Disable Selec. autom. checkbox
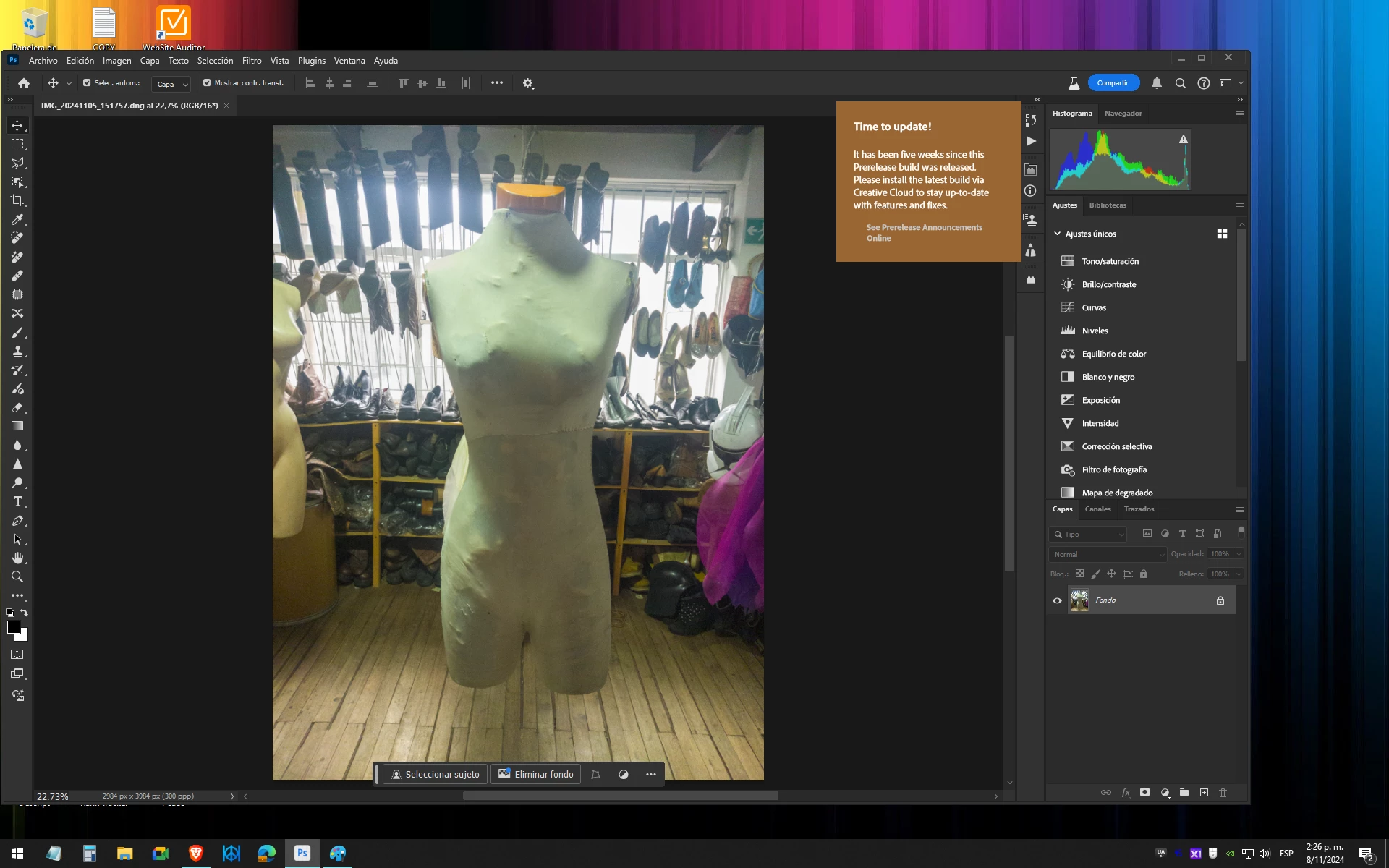 [87, 83]
